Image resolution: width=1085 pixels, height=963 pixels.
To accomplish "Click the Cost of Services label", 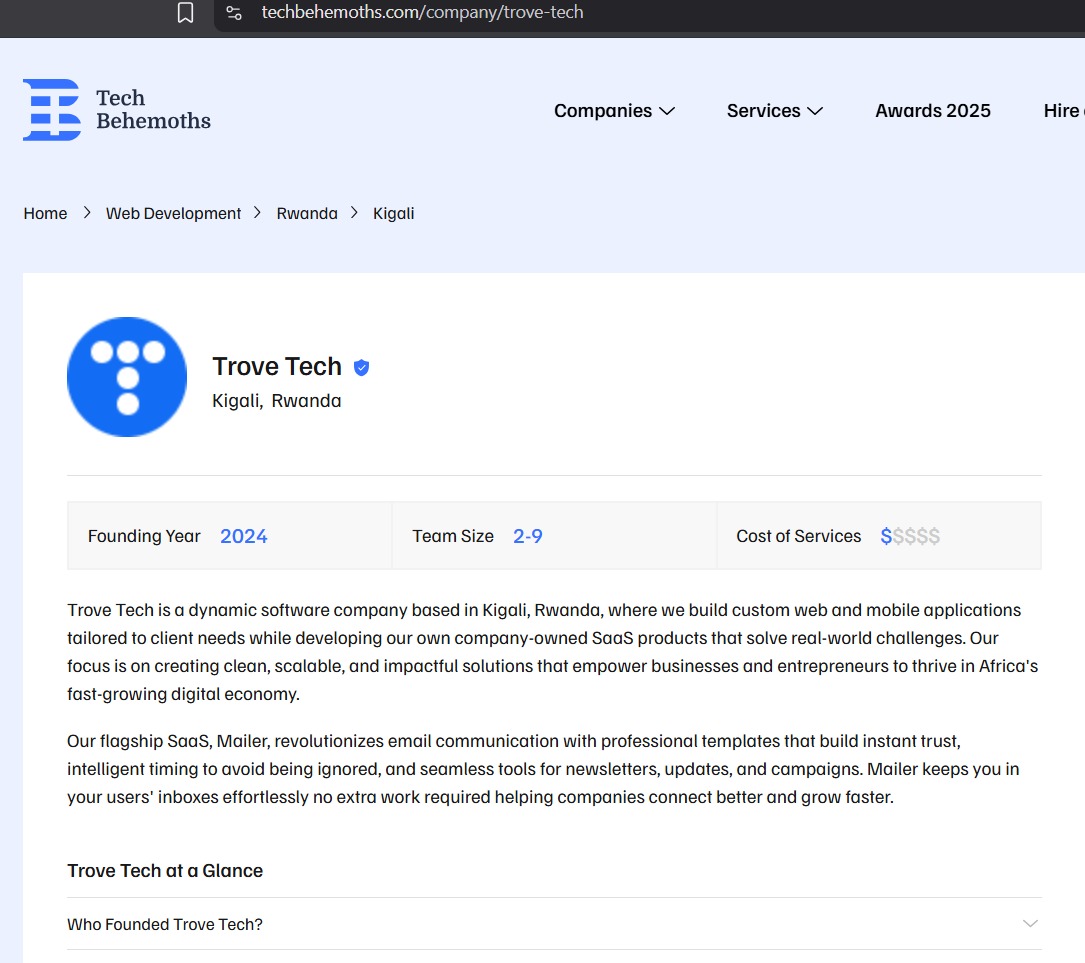I will point(799,536).
